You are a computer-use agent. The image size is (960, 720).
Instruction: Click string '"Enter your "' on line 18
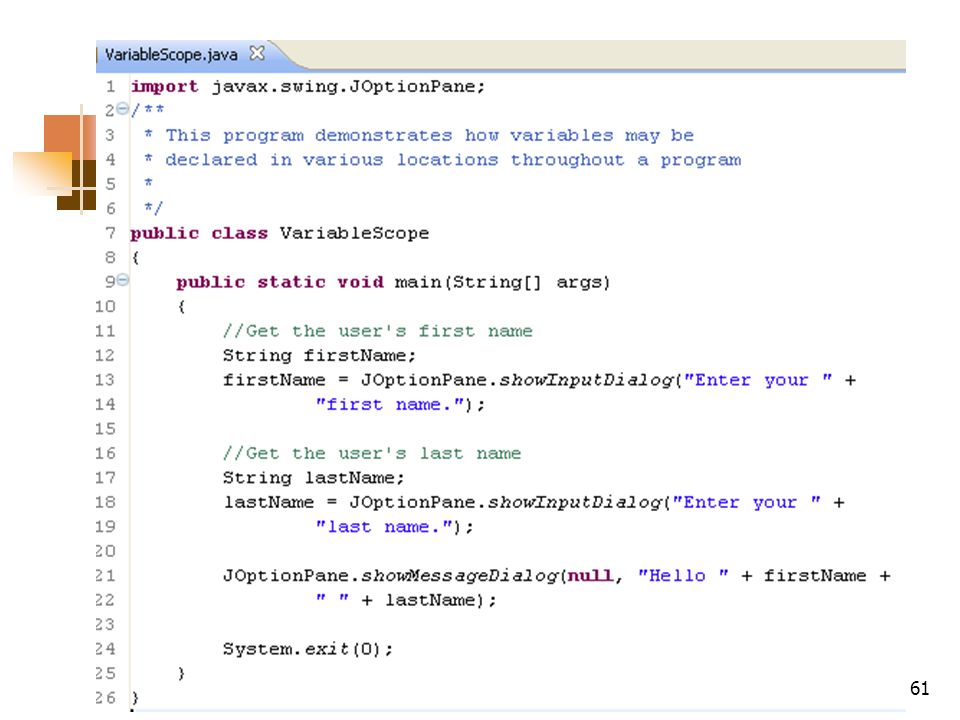(747, 503)
